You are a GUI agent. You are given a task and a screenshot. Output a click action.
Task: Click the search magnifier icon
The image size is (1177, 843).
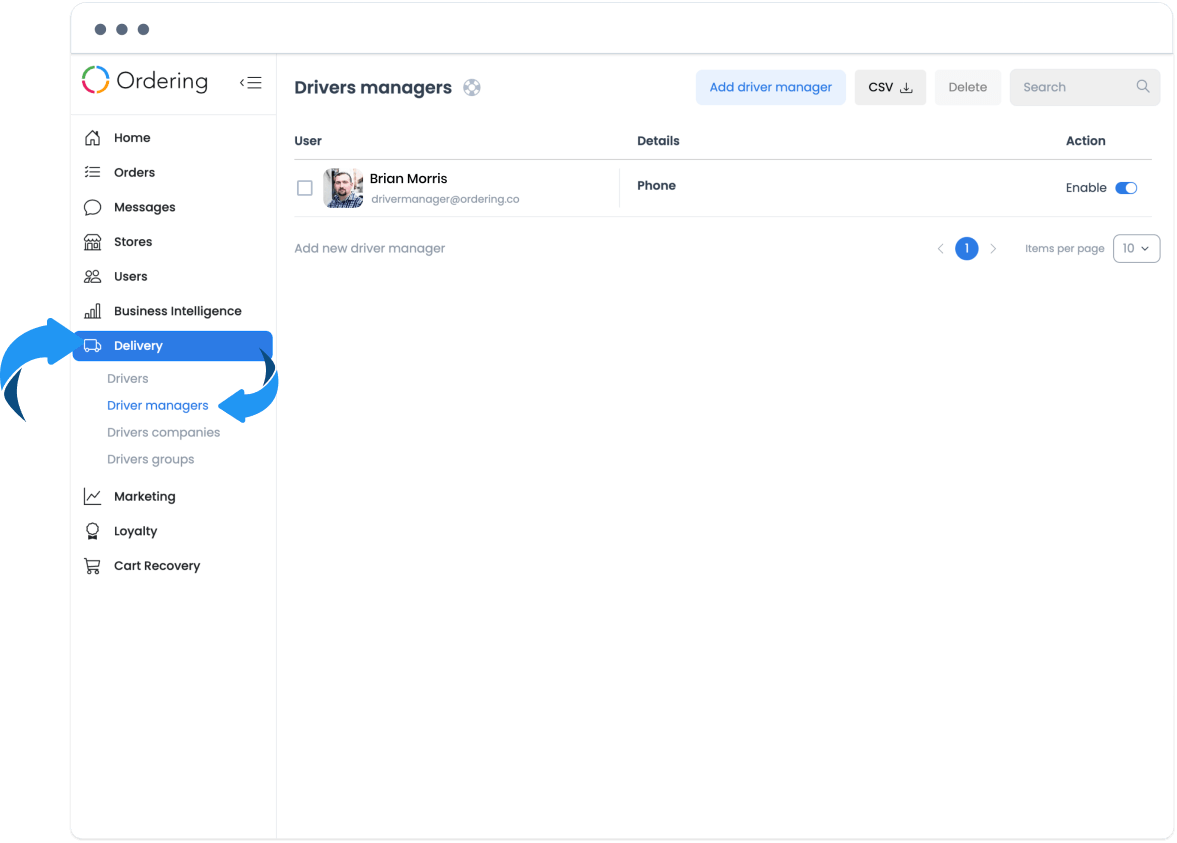(1142, 87)
